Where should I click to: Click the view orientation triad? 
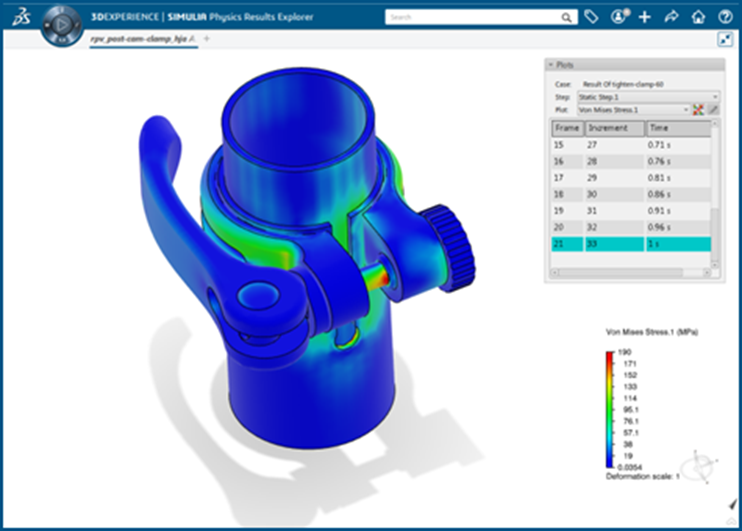click(x=700, y=466)
